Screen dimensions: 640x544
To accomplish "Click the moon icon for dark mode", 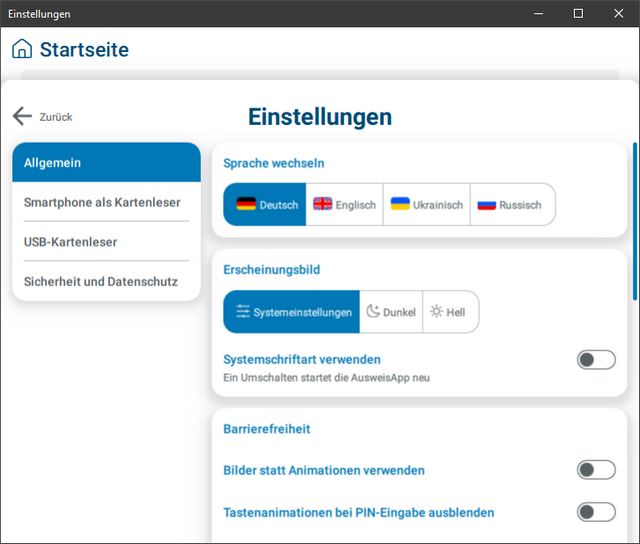I will (x=373, y=311).
